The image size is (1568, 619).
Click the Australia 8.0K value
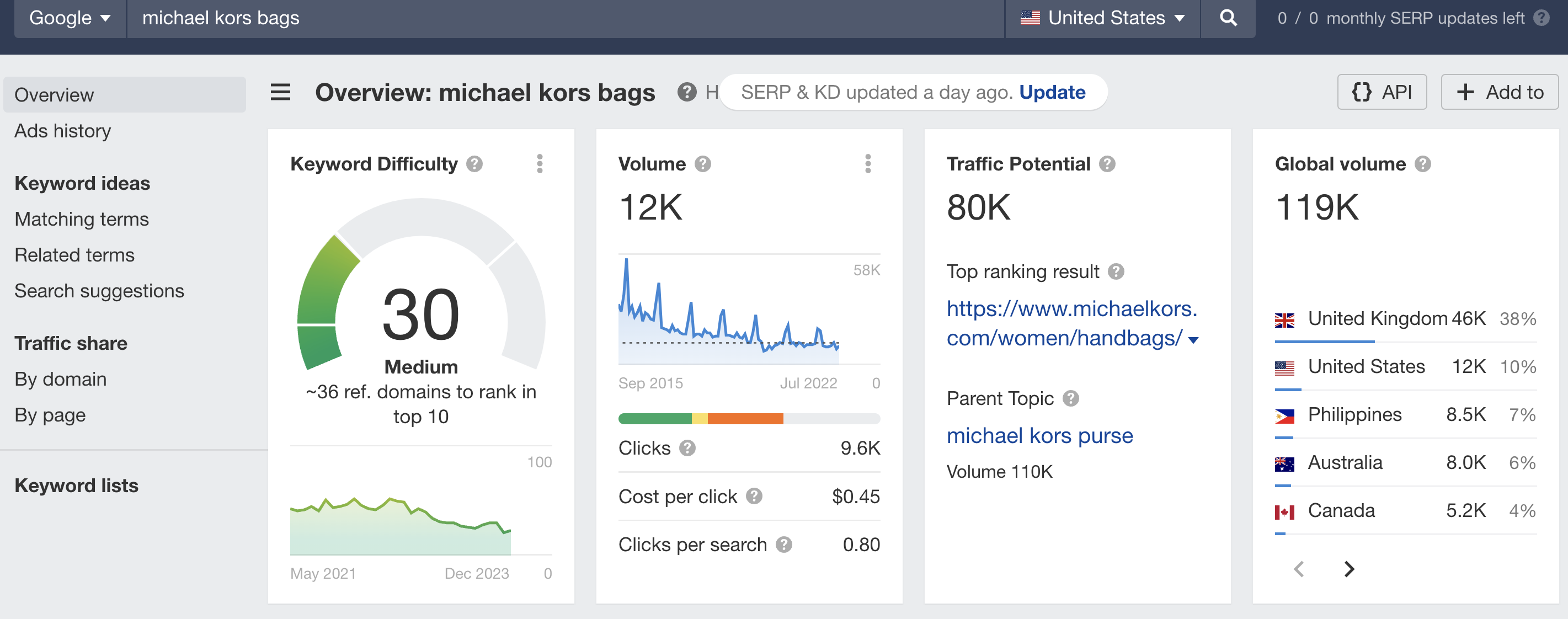(x=1466, y=463)
